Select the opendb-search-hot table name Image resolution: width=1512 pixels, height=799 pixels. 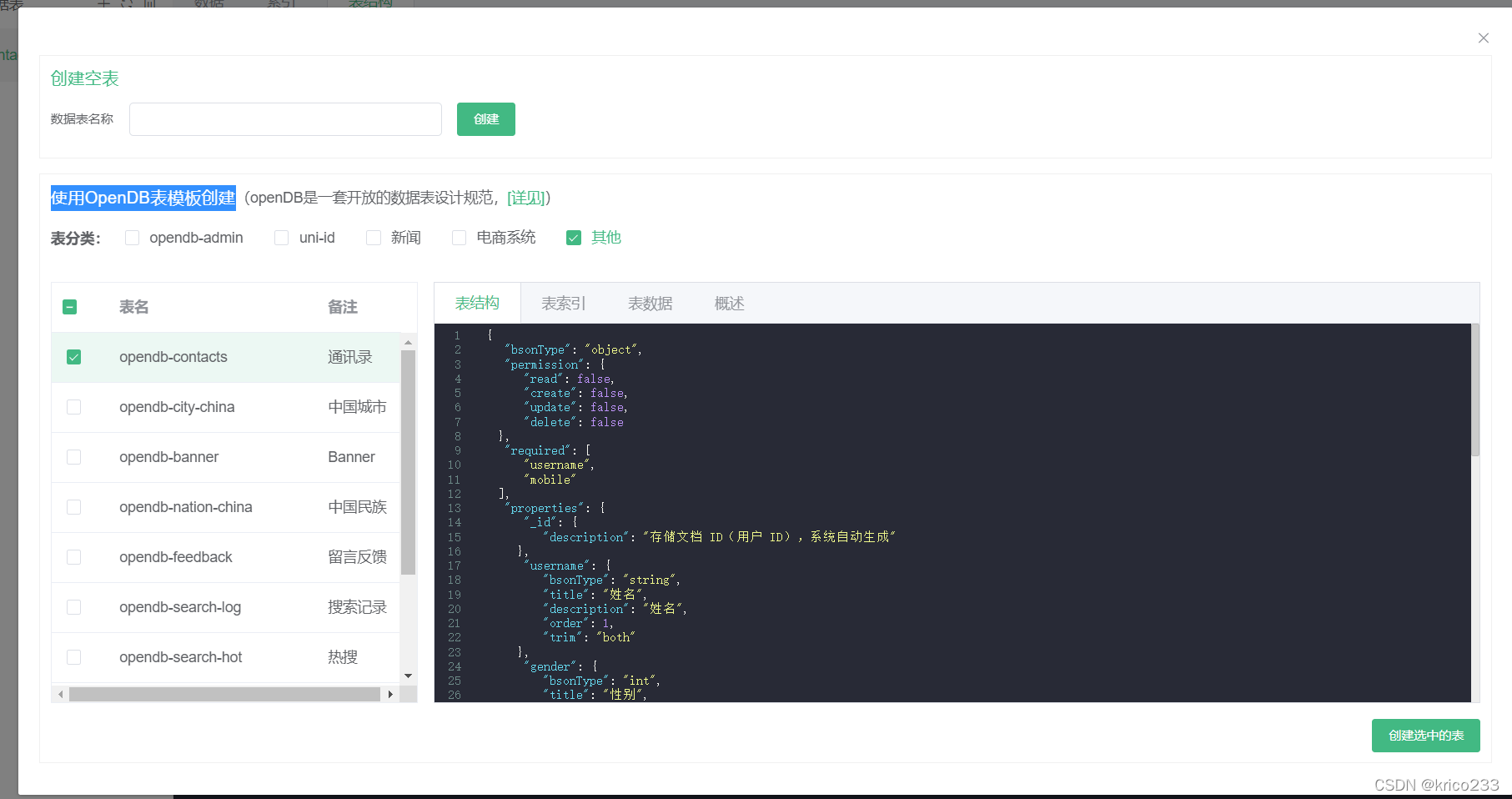[x=180, y=657]
